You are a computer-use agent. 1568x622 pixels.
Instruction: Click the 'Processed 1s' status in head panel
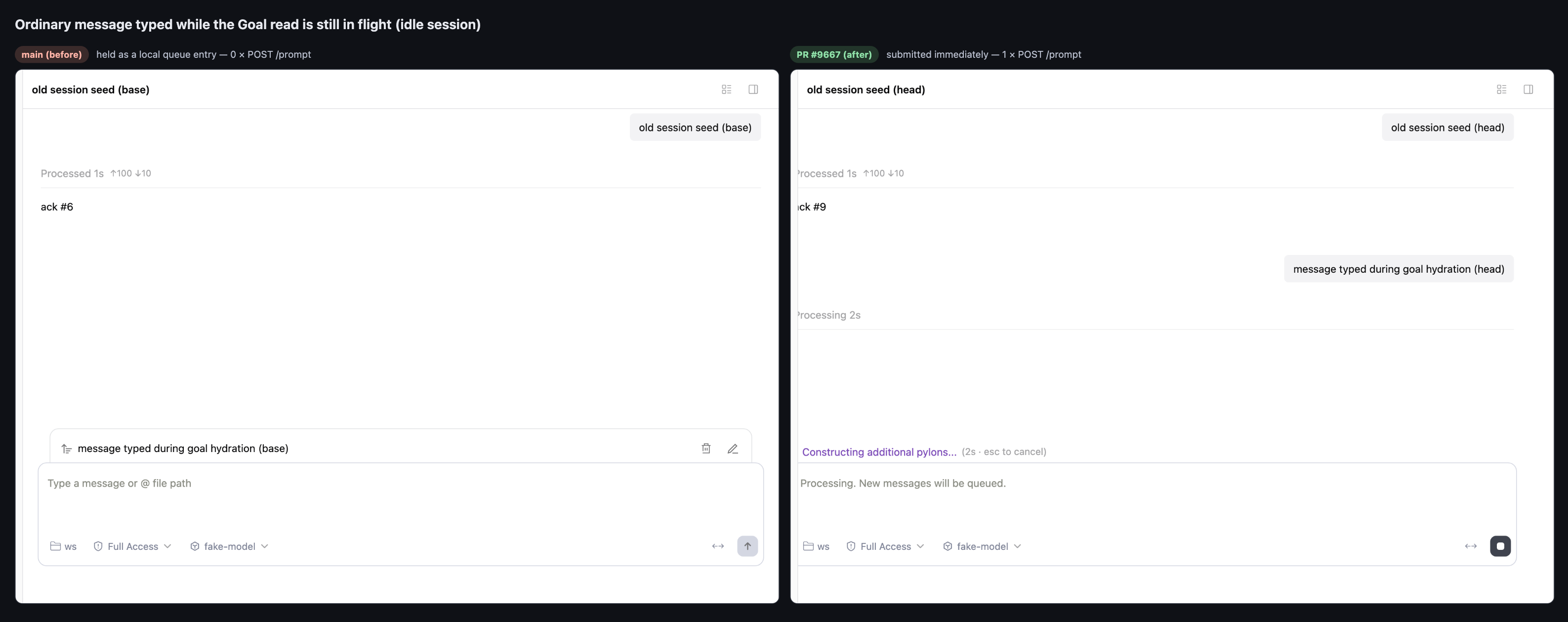click(827, 173)
